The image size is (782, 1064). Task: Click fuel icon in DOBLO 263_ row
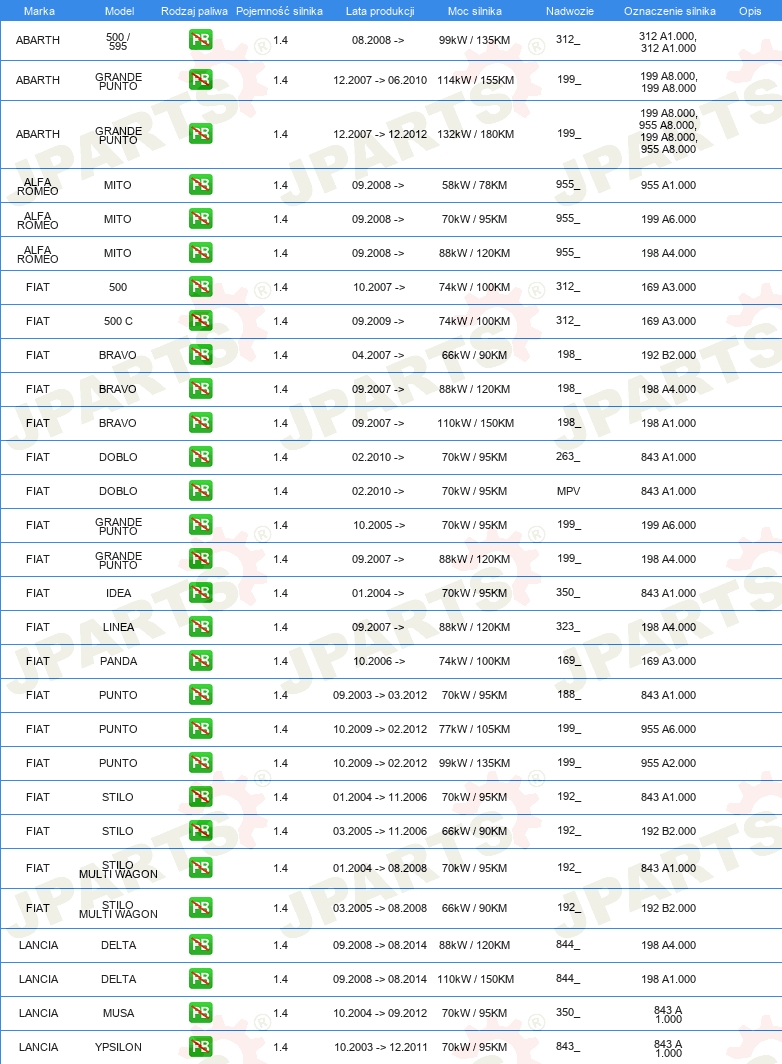pyautogui.click(x=200, y=457)
